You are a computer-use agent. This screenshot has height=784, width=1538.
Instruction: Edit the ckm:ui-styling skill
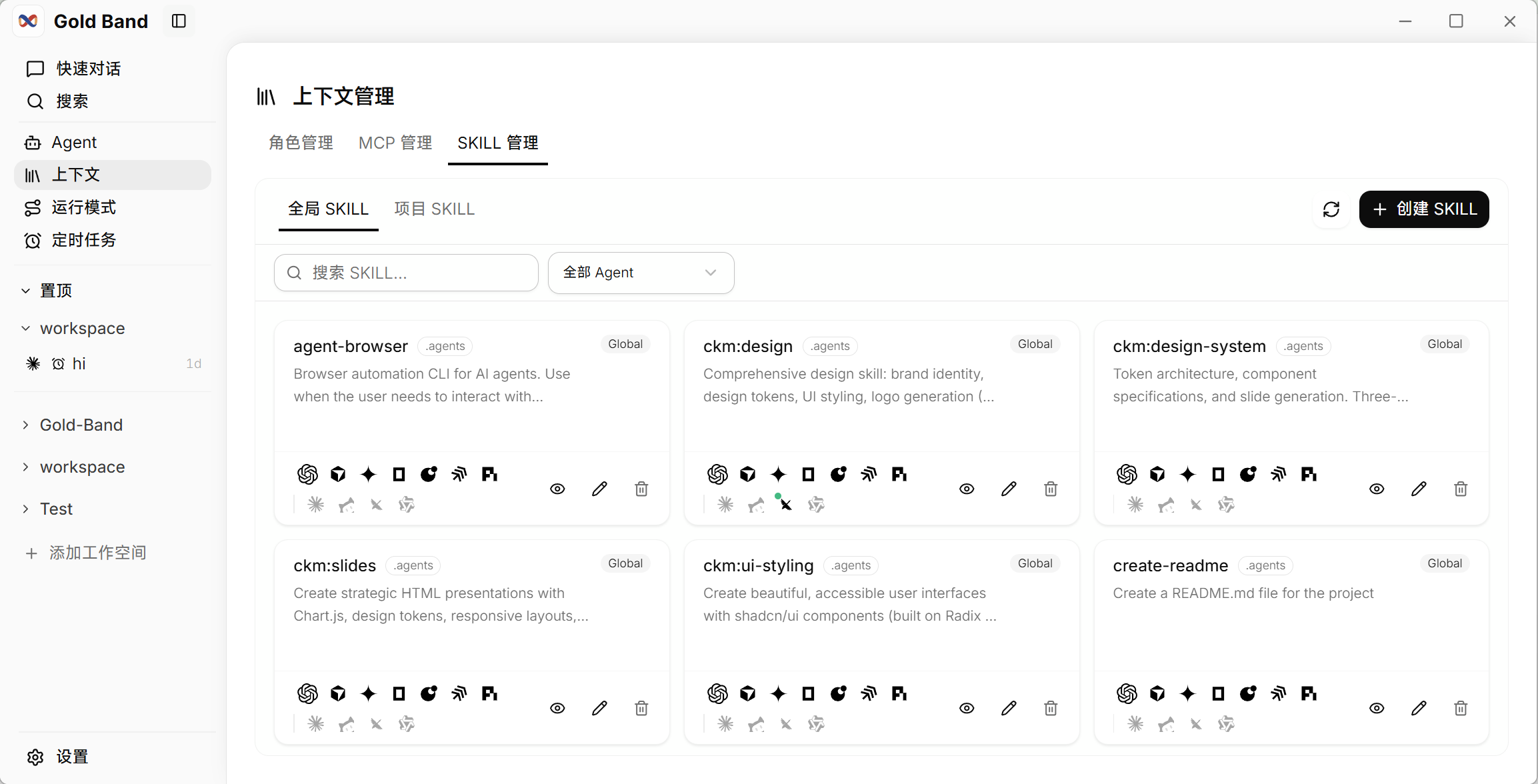1009,708
